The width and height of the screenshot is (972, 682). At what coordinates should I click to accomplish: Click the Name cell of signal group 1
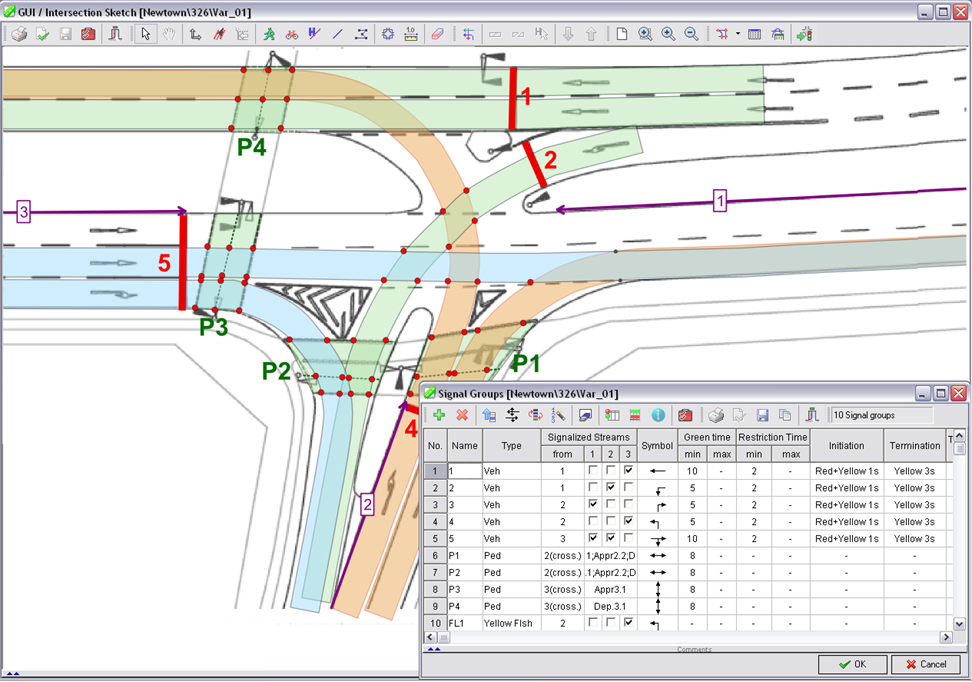point(463,471)
